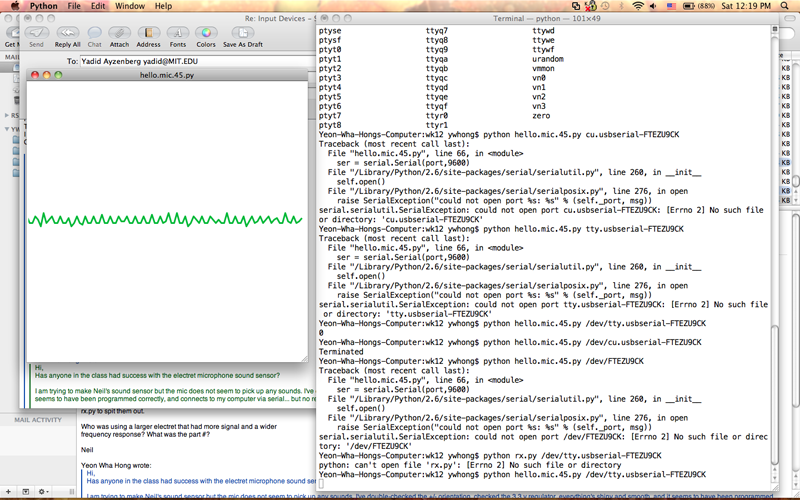
Task: Open the gear action dropdown in Mail sidebar
Action: pyautogui.click(x=43, y=492)
